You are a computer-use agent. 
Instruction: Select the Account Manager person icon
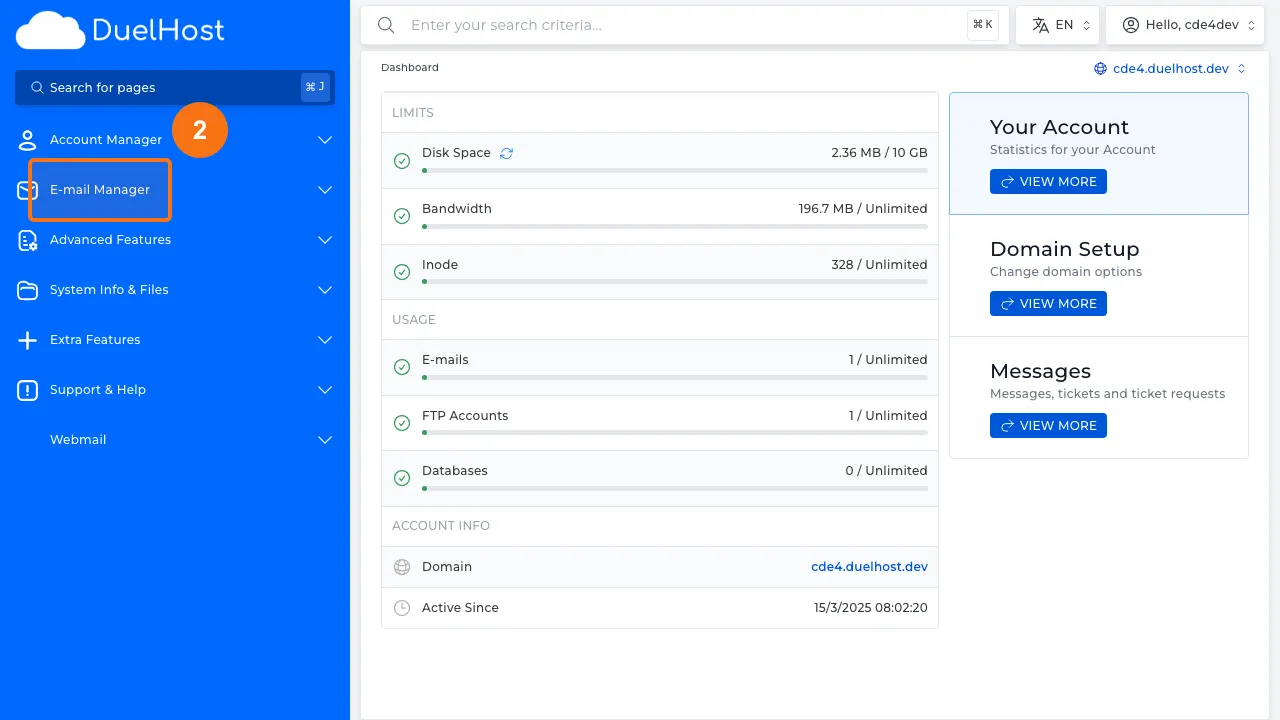(27, 140)
